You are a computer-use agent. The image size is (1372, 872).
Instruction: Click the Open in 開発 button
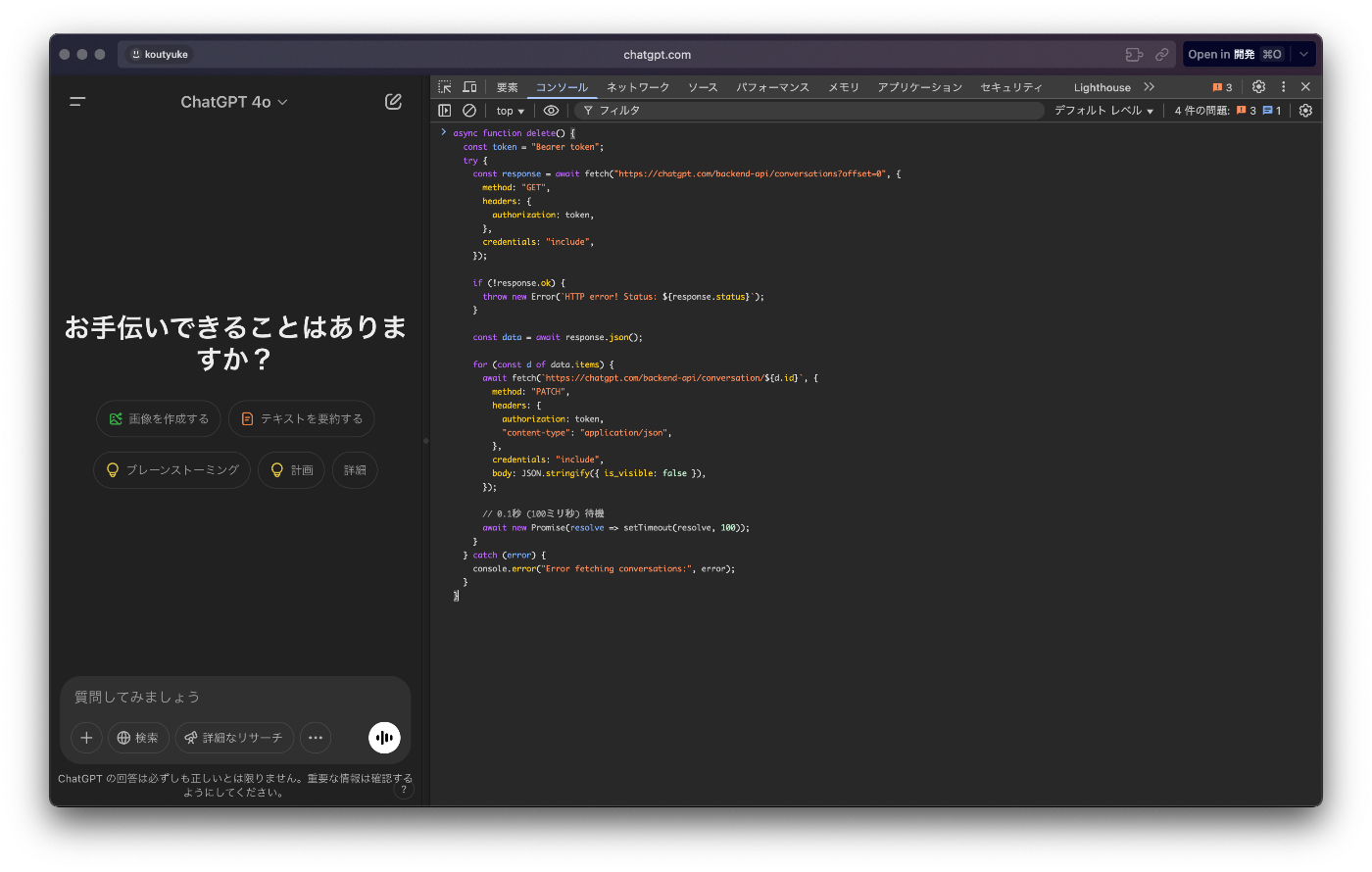(x=1236, y=55)
